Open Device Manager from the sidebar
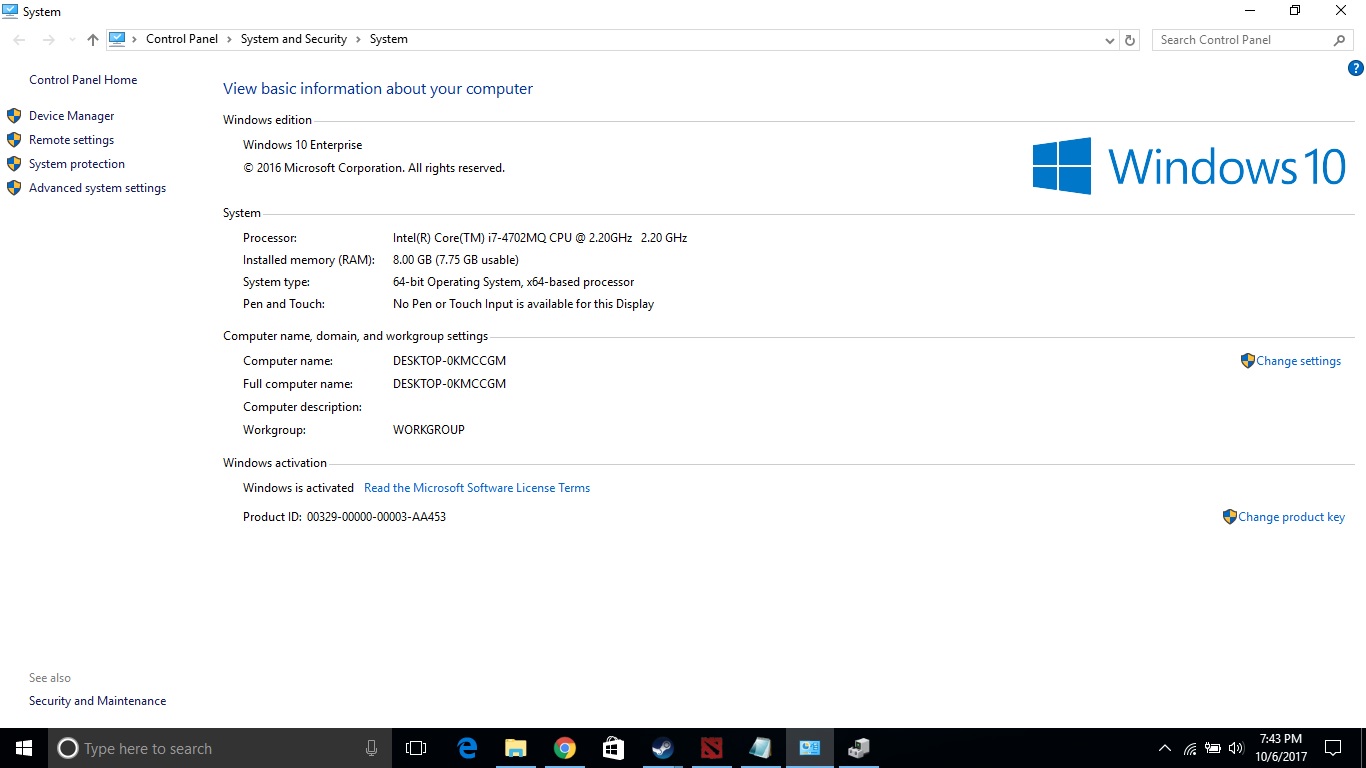Viewport: 1366px width, 768px height. 71,116
